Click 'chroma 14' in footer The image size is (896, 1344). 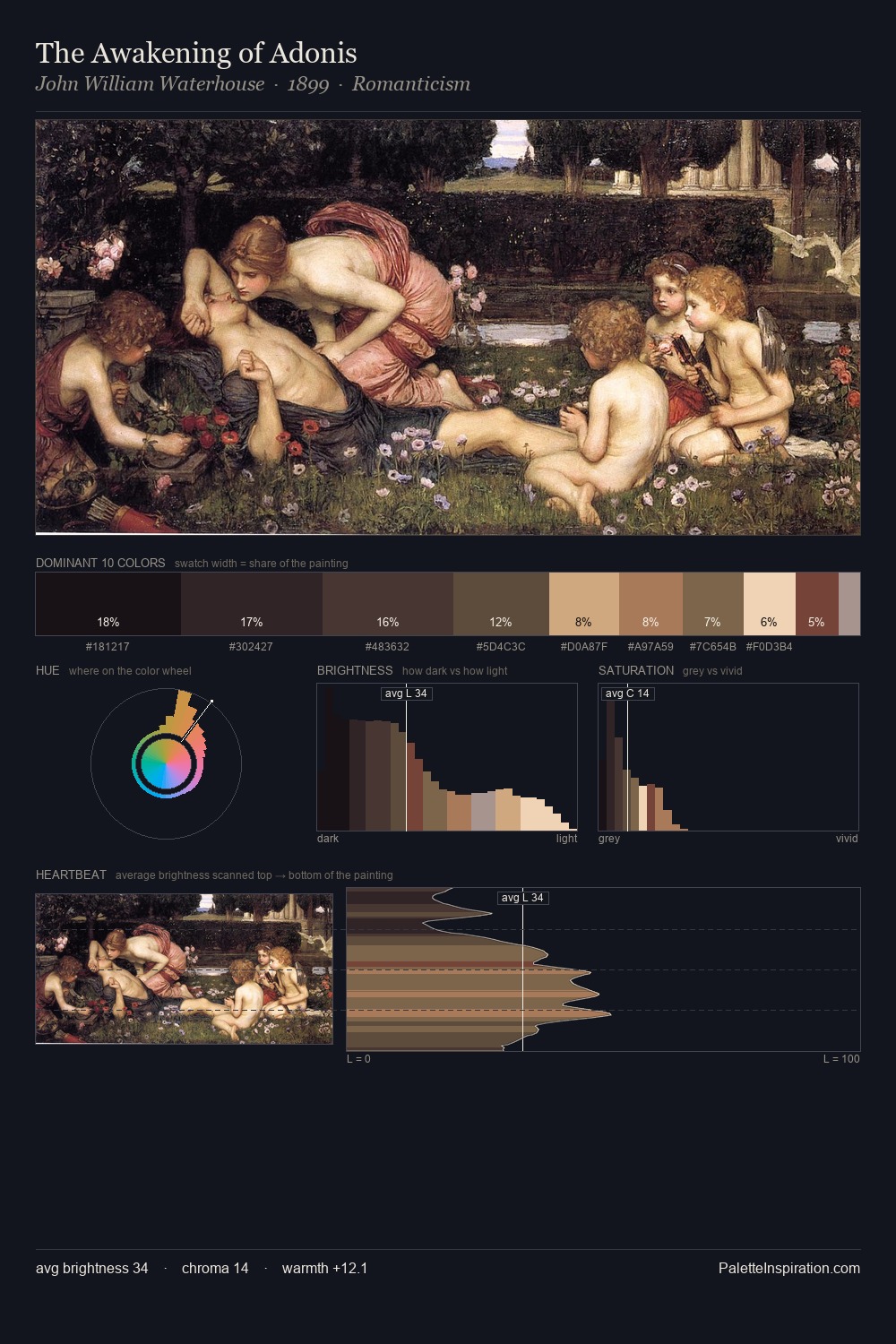tap(215, 1268)
